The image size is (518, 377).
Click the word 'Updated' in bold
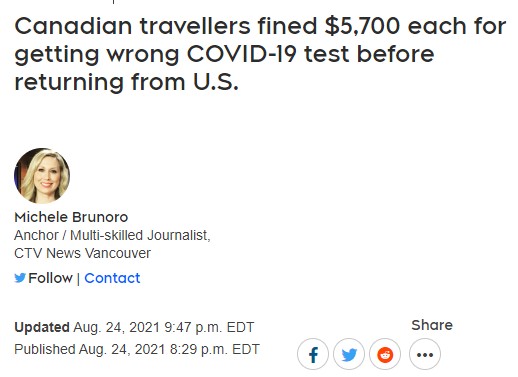tap(42, 327)
